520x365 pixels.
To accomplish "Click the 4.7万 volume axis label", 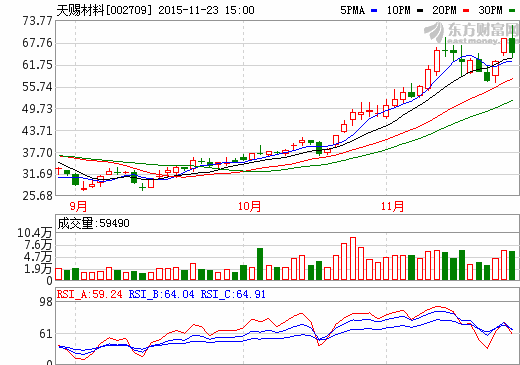I will [x=38, y=257].
